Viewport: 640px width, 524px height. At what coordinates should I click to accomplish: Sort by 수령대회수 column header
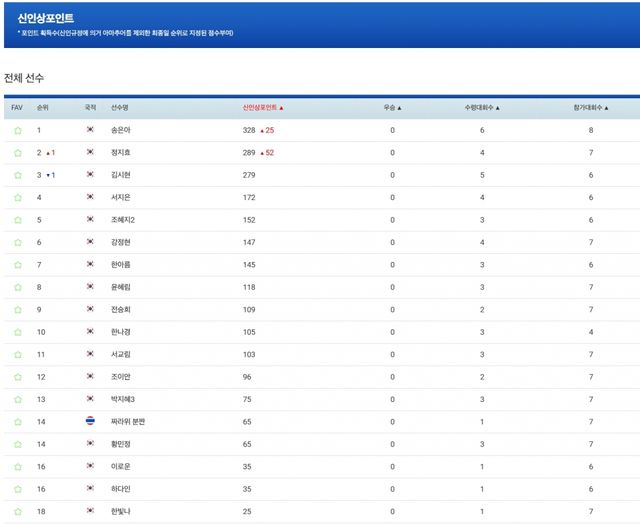[x=482, y=107]
